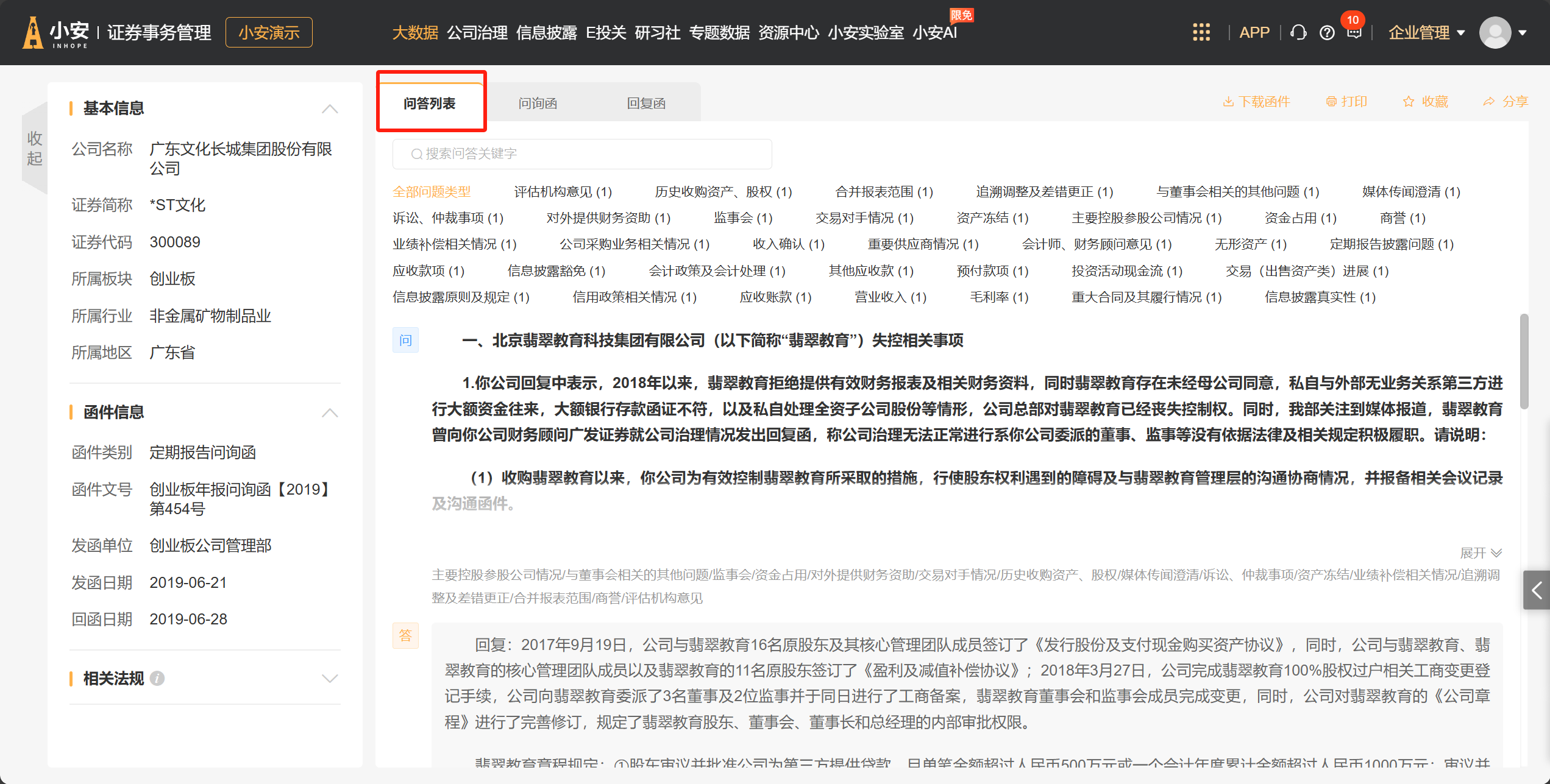
Task: Switch to 问询函 tab
Action: [x=538, y=103]
